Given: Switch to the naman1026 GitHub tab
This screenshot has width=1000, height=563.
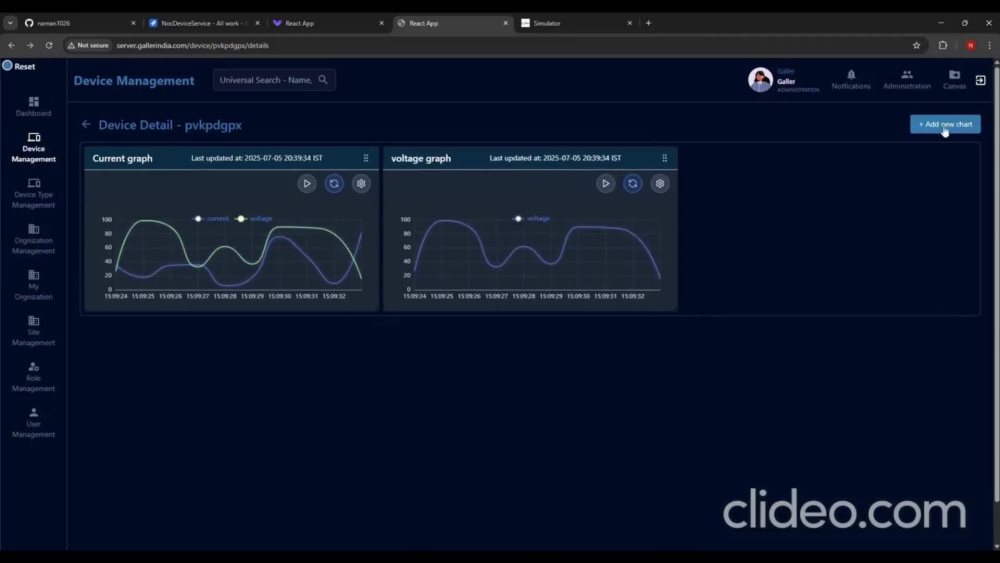Looking at the screenshot, I should [80, 23].
